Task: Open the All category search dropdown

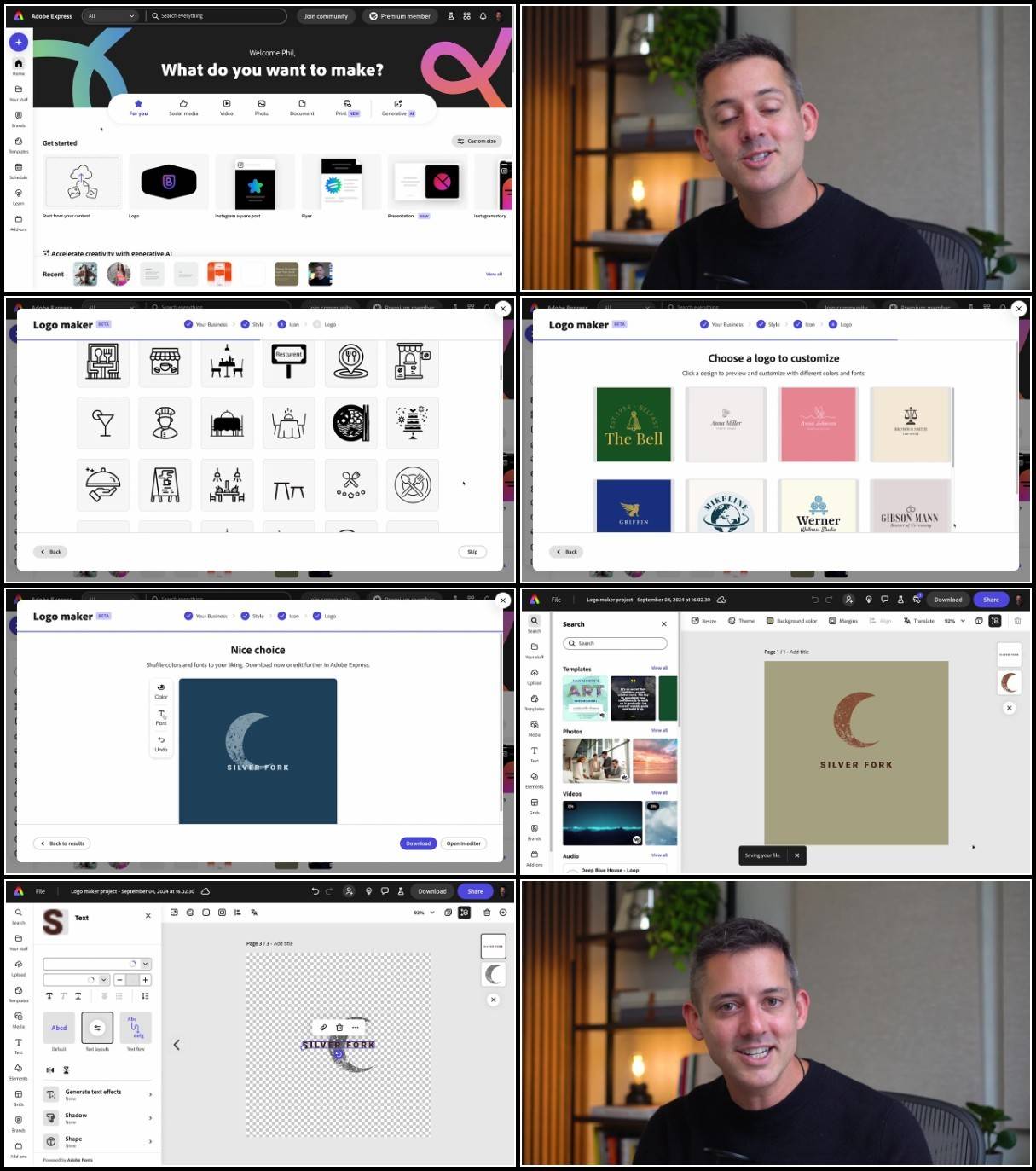Action: [x=111, y=16]
